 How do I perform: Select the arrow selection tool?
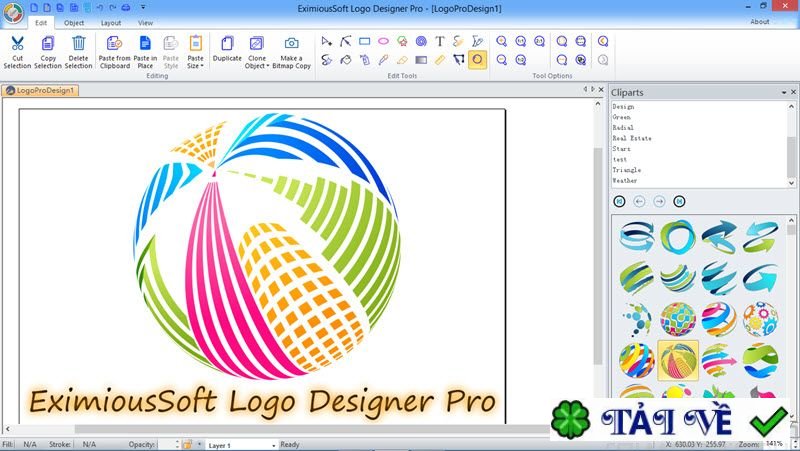(327, 41)
